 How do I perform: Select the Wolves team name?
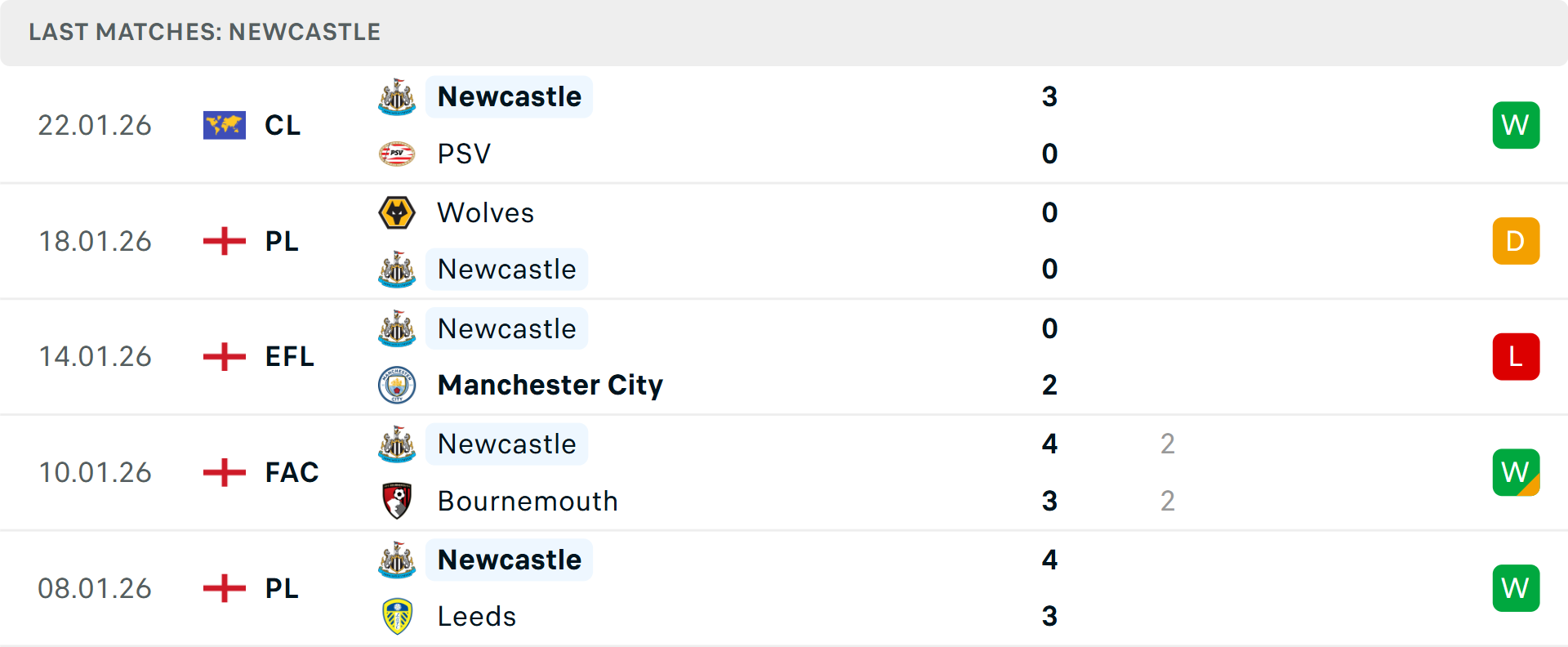485,212
